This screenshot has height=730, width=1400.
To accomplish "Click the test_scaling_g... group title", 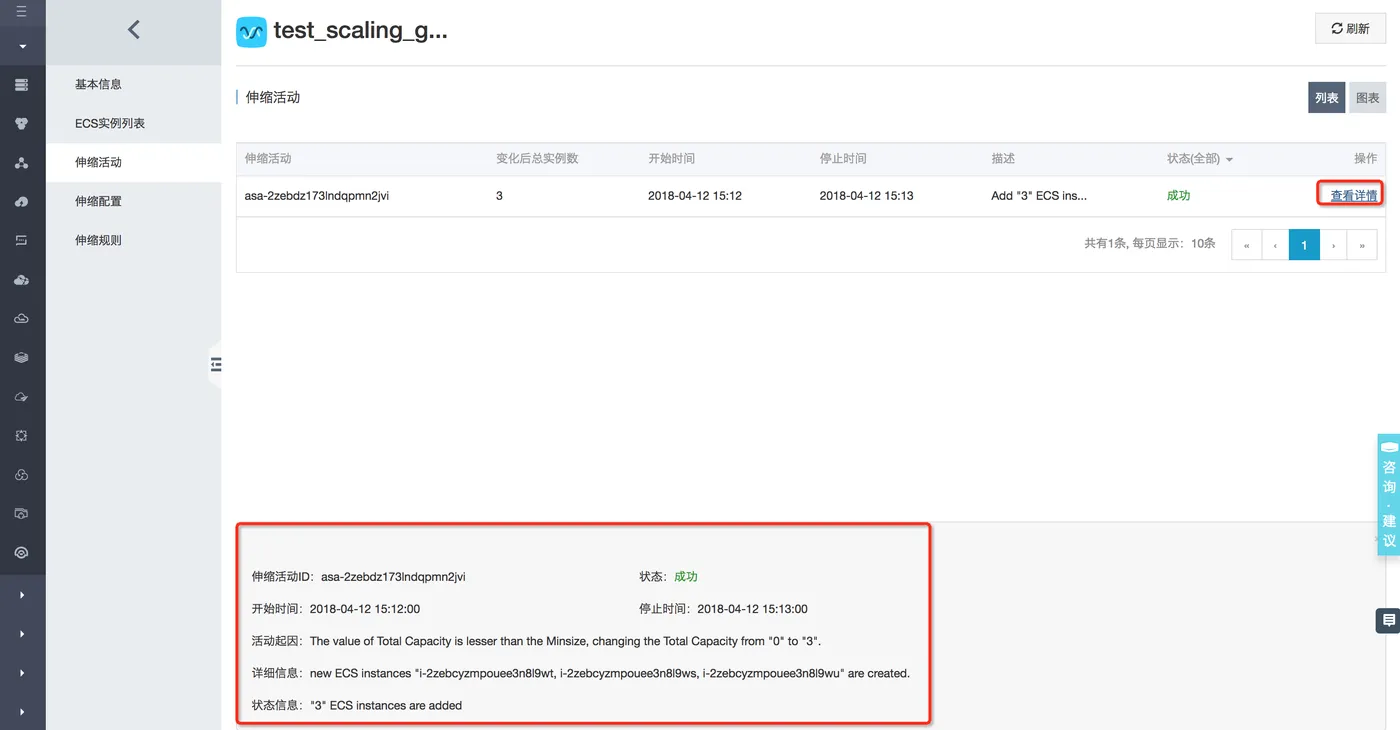I will (360, 31).
